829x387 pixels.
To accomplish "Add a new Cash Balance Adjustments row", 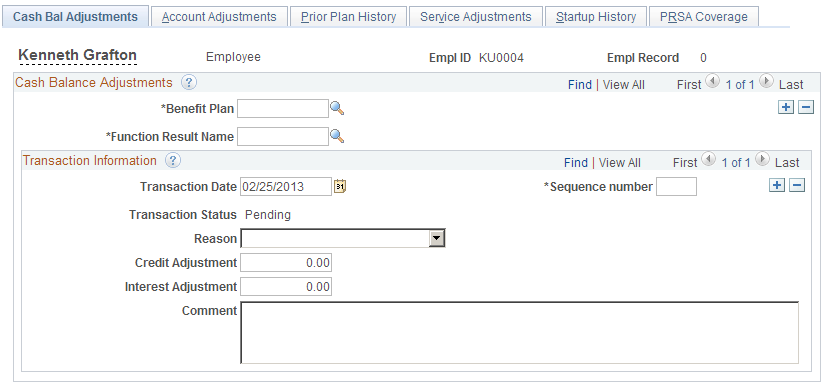I will point(786,107).
